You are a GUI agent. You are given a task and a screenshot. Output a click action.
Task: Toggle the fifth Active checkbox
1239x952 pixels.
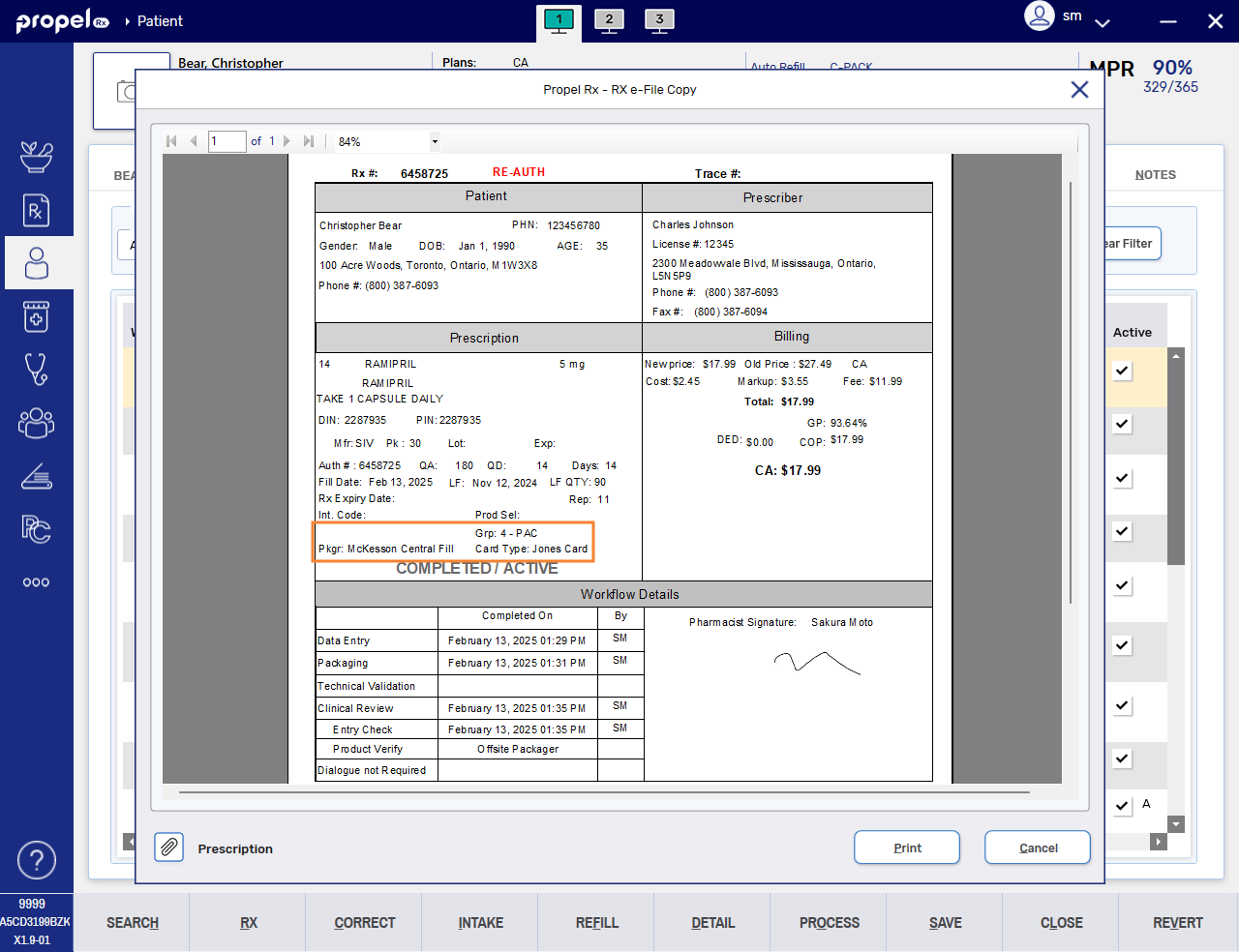[x=1123, y=585]
